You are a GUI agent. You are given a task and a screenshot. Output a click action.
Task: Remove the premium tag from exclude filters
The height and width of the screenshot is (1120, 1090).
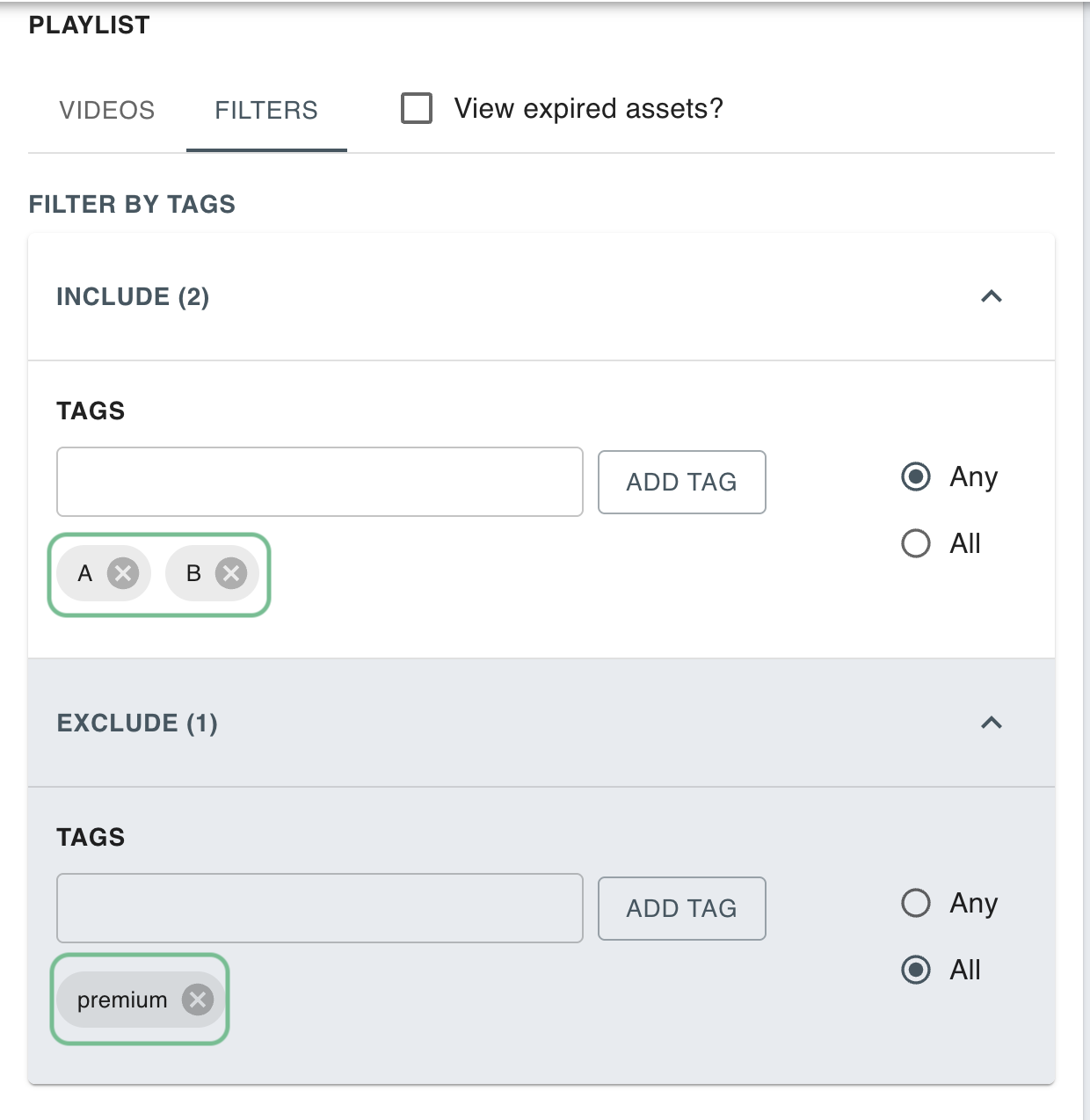point(198,1000)
